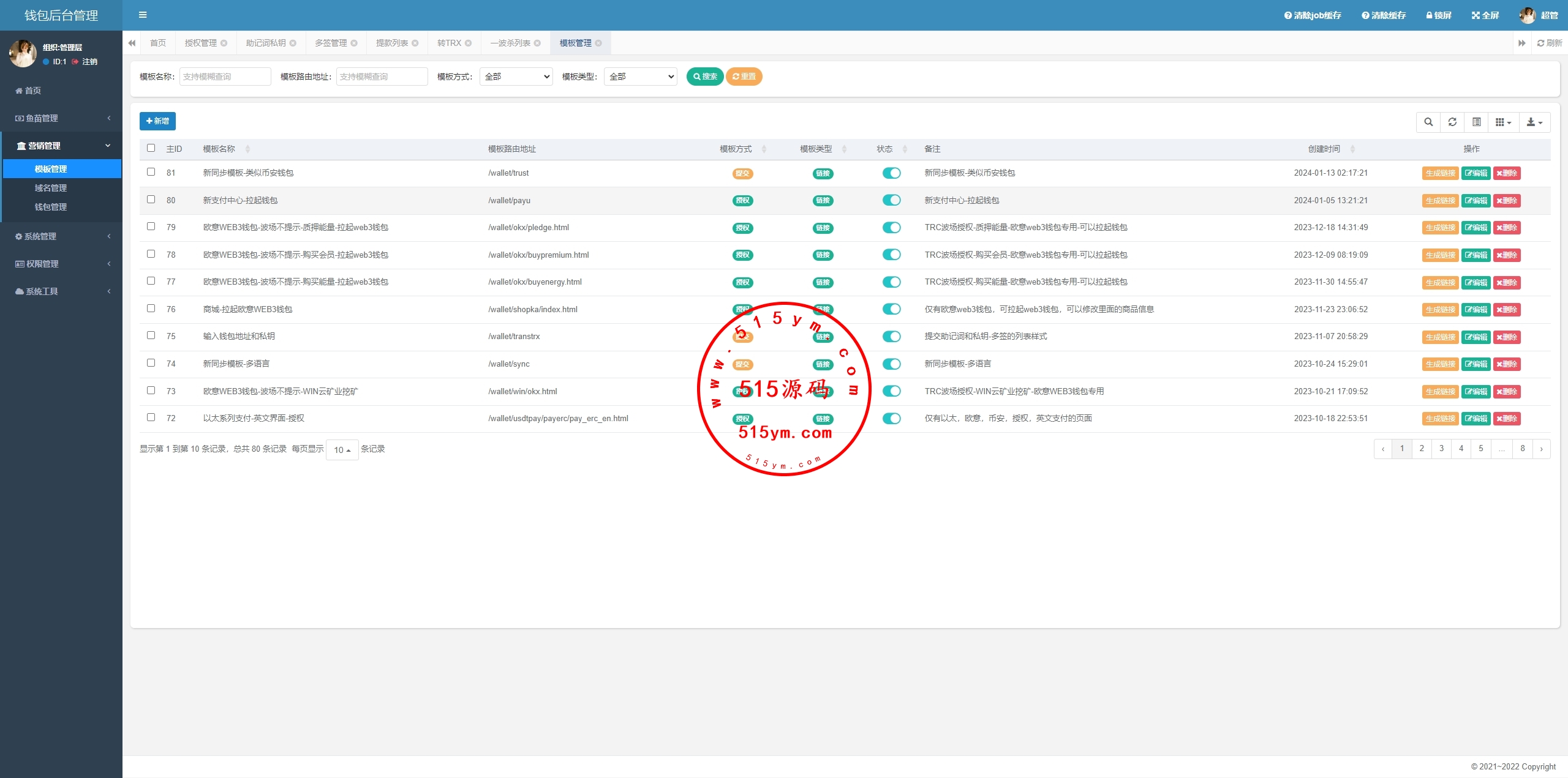Click the blue 新增 button
1568x778 pixels.
tap(157, 121)
